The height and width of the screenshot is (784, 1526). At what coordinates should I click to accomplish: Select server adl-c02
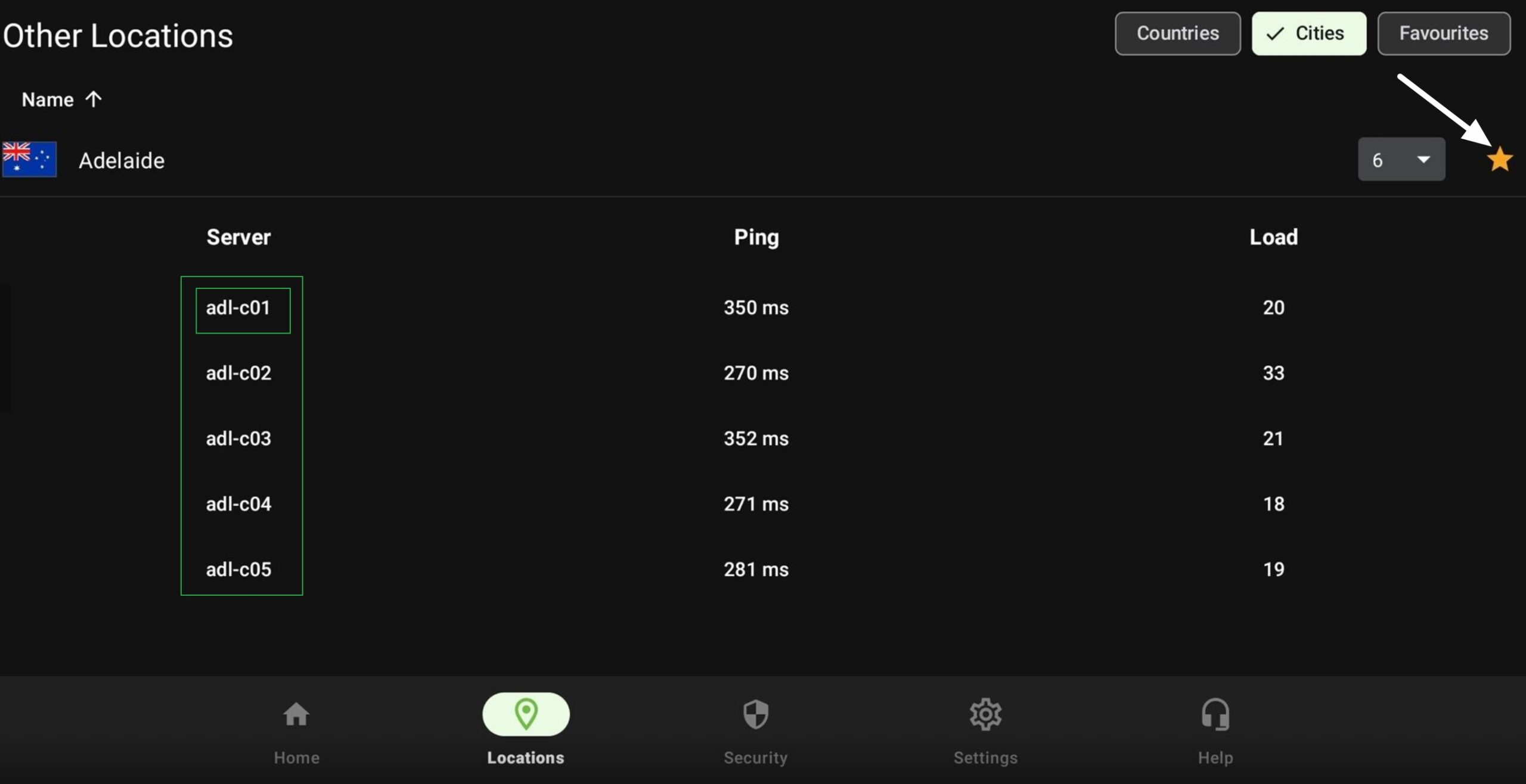tap(238, 373)
